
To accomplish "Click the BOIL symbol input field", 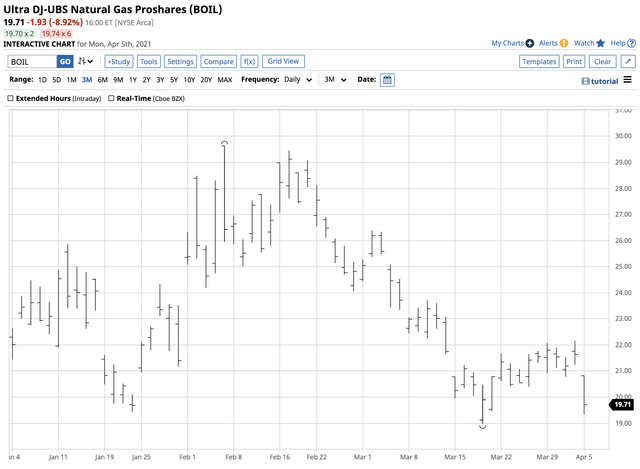I will [32, 62].
